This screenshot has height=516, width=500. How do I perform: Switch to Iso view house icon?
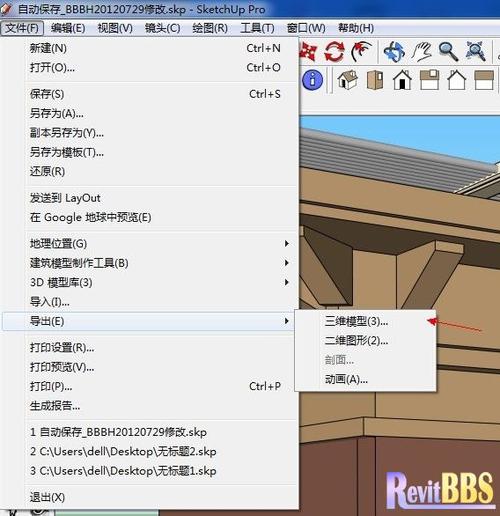[x=347, y=80]
